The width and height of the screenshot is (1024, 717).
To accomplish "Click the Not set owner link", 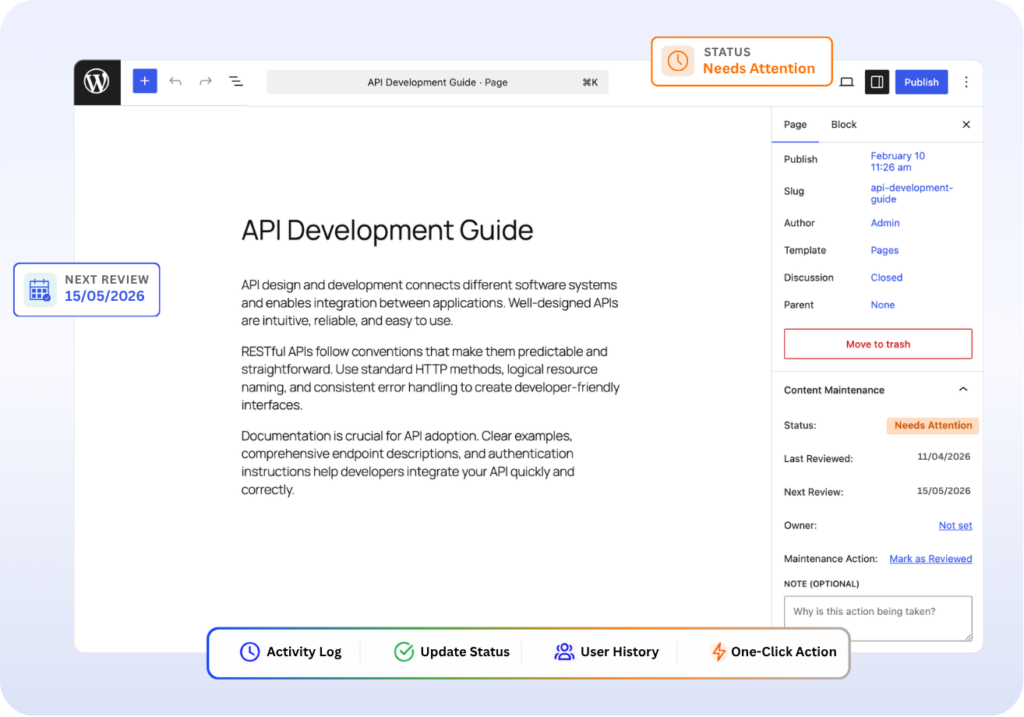I will click(x=955, y=526).
